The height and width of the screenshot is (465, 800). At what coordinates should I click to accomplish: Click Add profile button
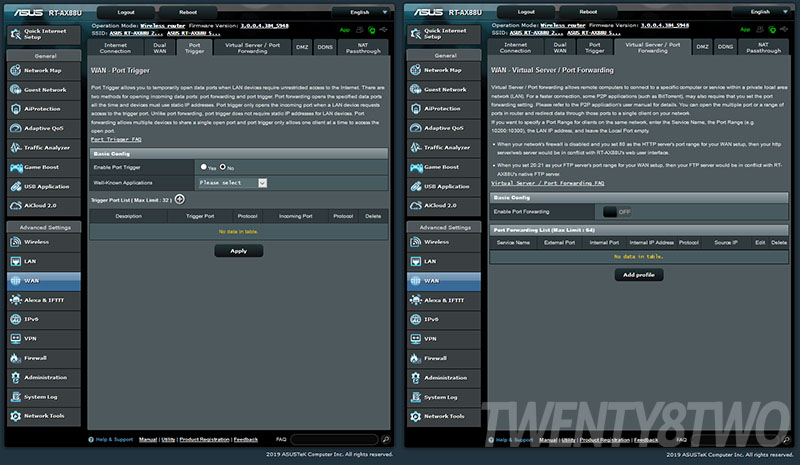click(639, 275)
